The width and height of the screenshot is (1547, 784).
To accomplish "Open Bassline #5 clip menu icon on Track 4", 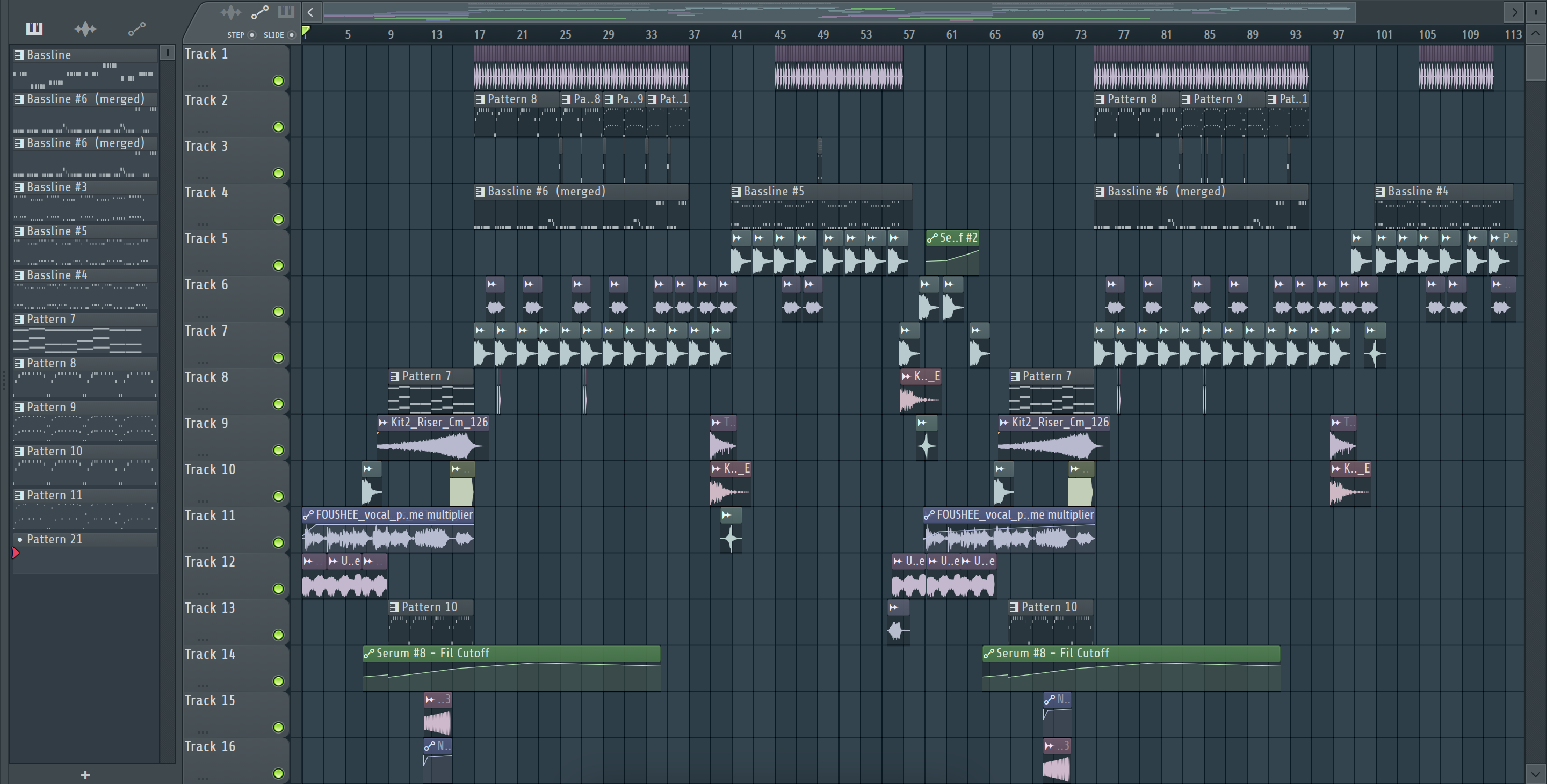I will click(736, 192).
